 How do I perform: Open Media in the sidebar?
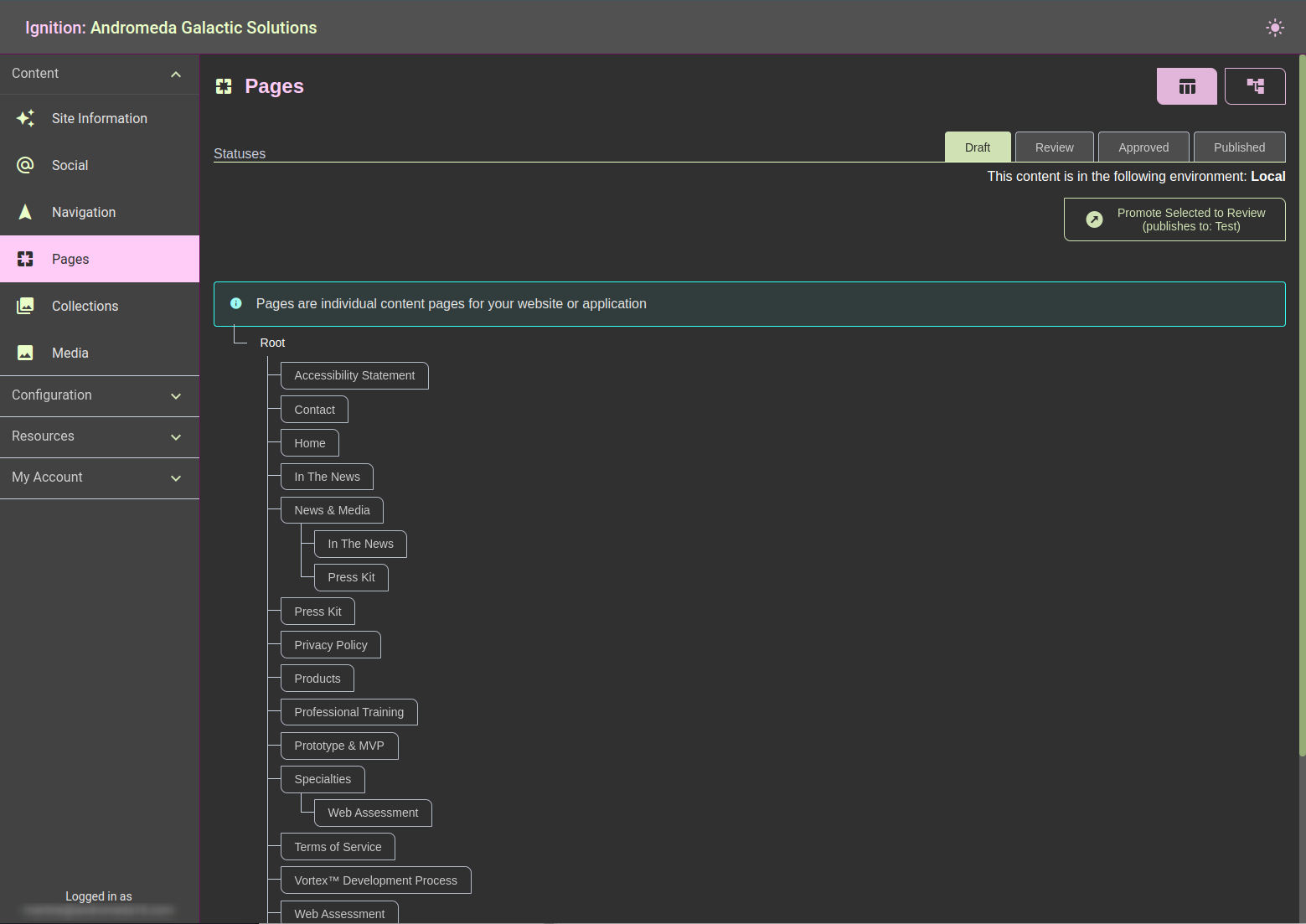click(x=100, y=353)
